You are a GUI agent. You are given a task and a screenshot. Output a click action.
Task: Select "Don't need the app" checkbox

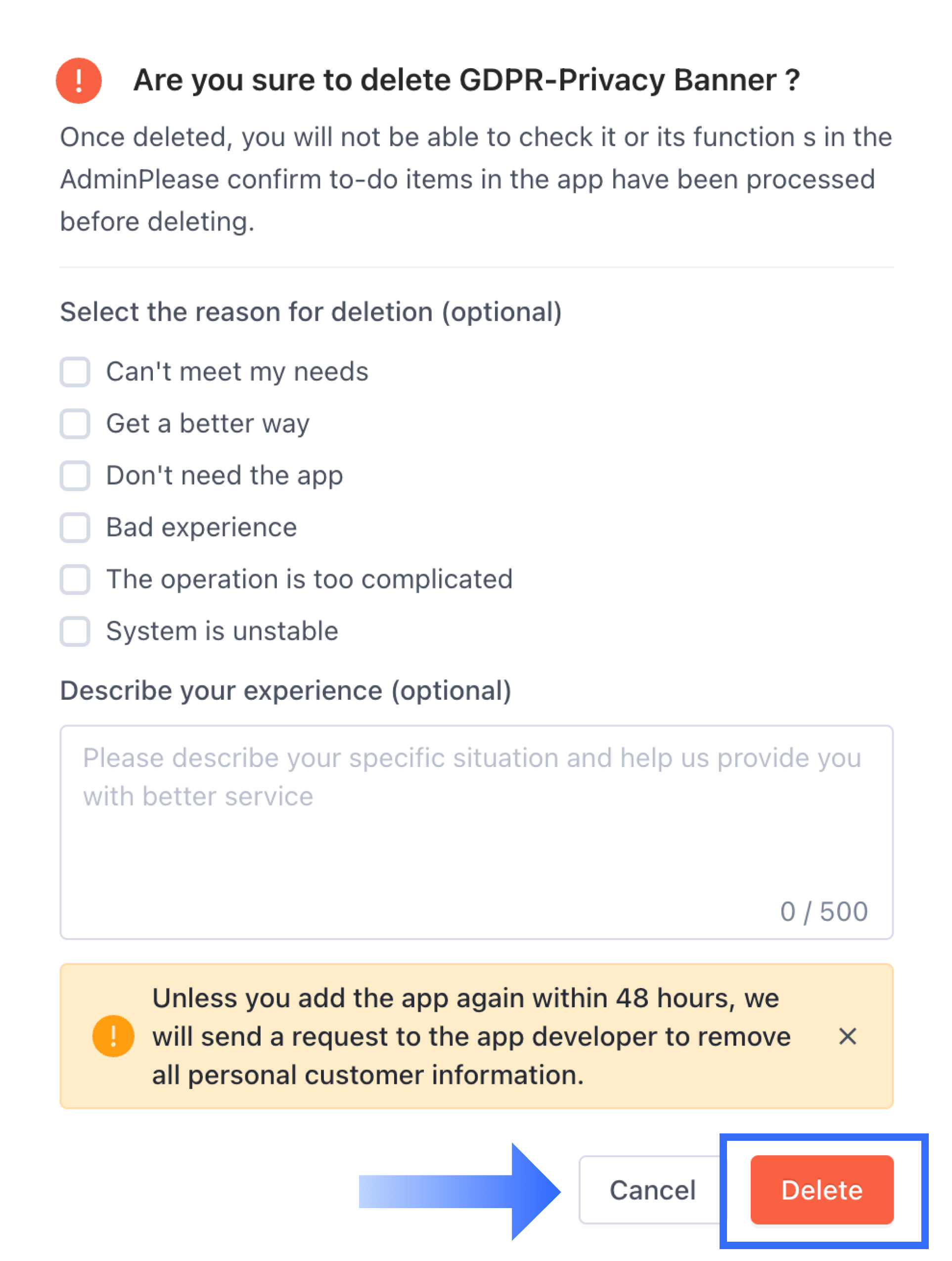(75, 475)
